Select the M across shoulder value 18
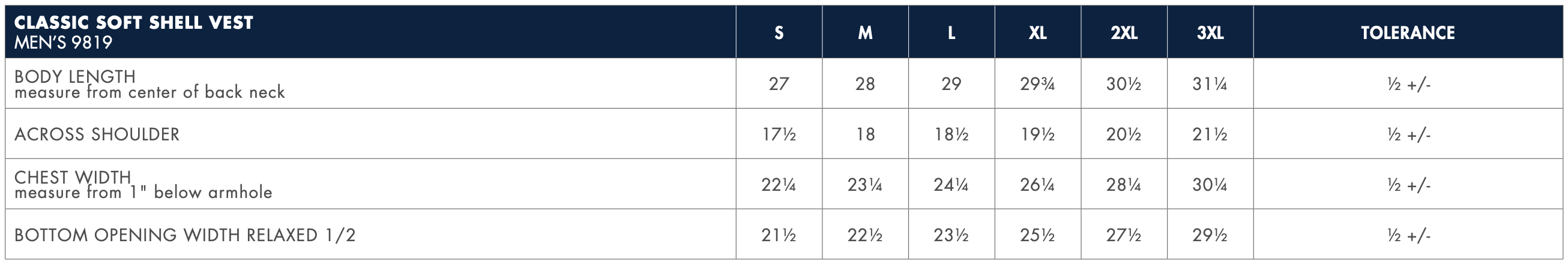 865,134
